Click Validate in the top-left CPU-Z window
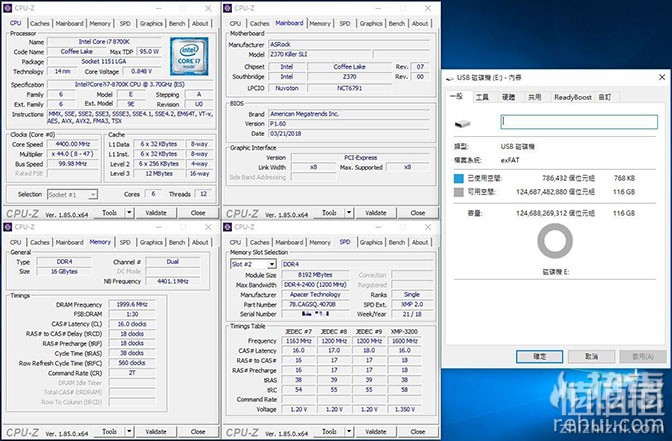The image size is (672, 441). click(156, 213)
